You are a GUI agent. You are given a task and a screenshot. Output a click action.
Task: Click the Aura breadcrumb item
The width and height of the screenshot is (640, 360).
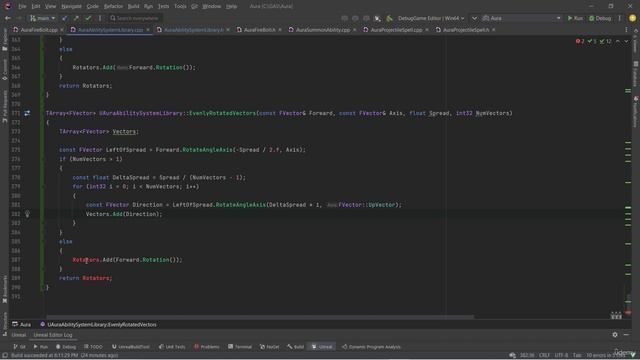click(22, 324)
